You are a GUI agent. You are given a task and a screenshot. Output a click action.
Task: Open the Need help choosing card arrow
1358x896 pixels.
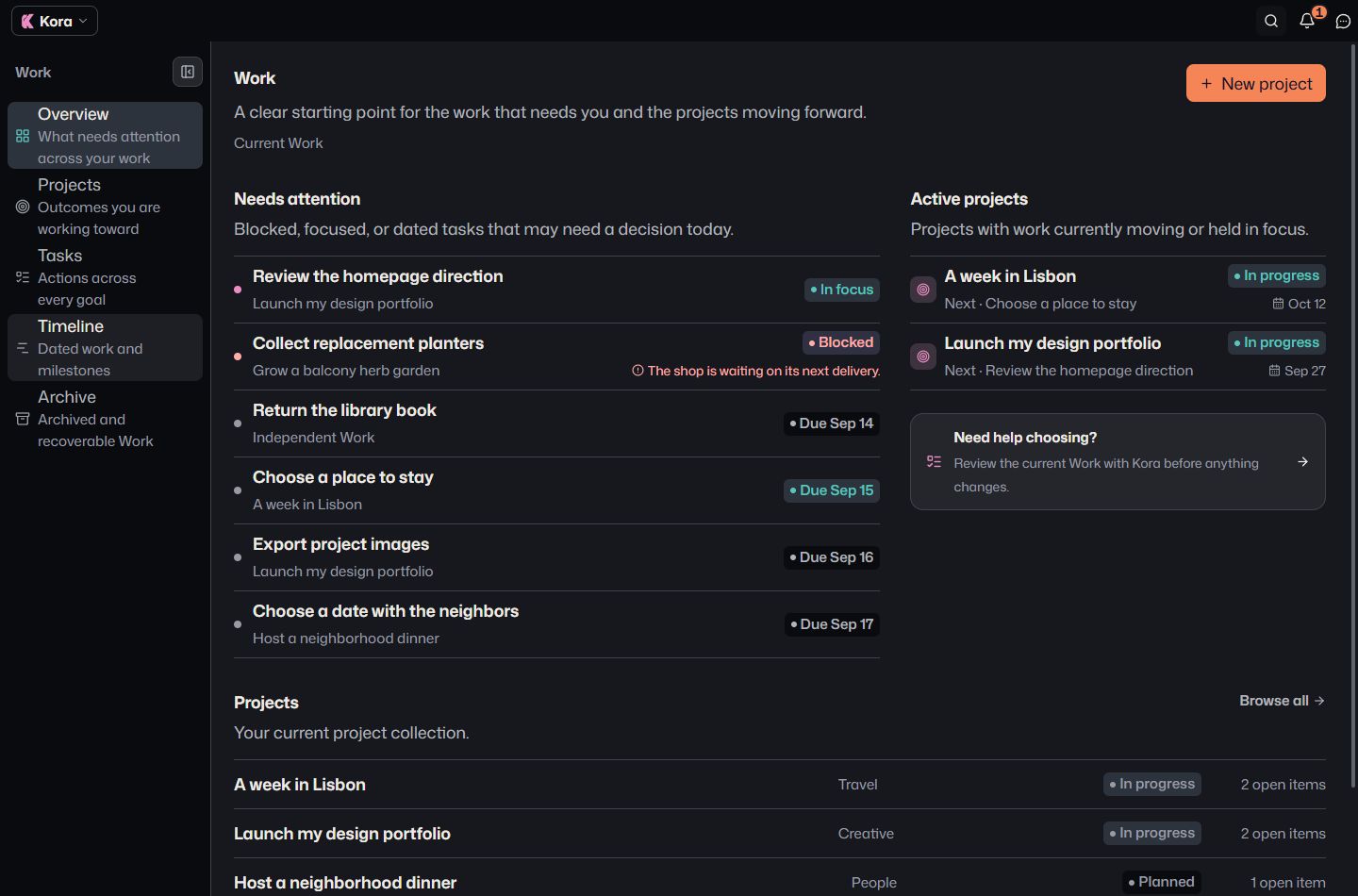(x=1302, y=462)
